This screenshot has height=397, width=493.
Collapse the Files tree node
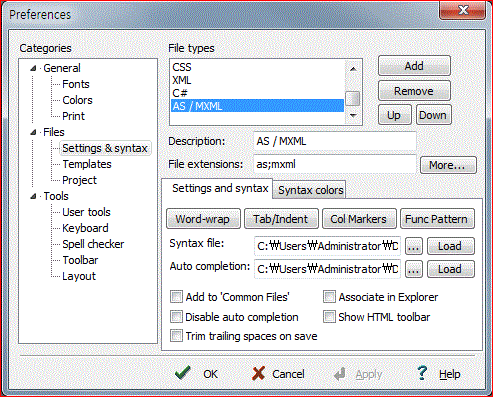click(x=33, y=132)
